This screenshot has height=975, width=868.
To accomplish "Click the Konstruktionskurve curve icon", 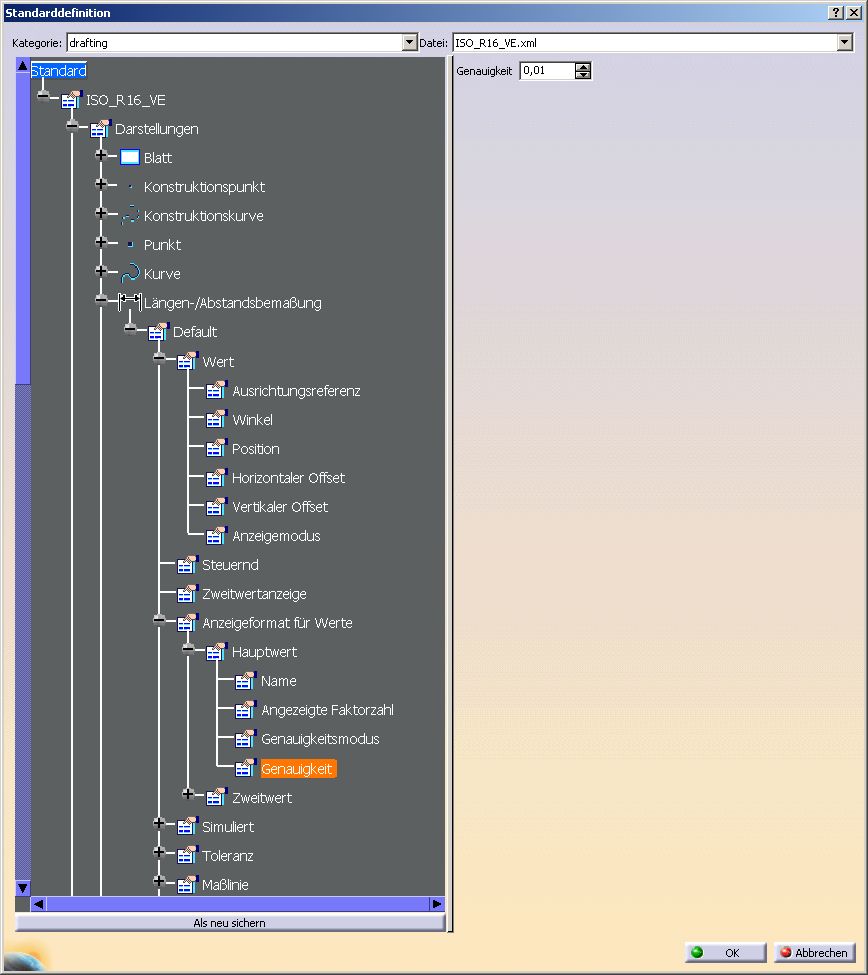I will (x=129, y=215).
